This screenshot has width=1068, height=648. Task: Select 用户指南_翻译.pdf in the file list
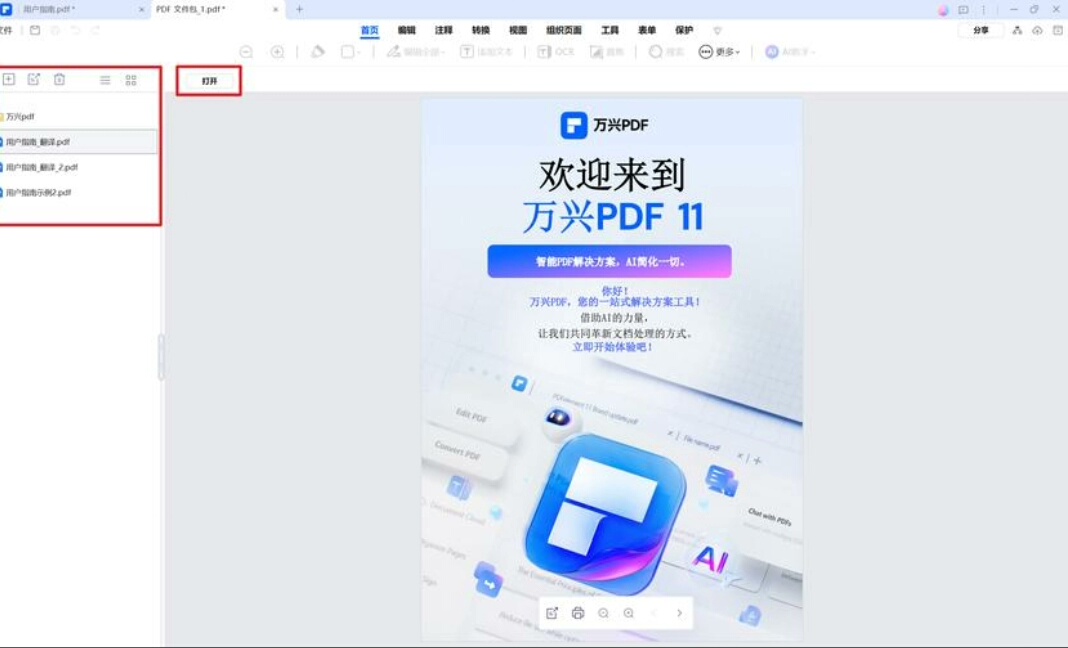(78, 142)
